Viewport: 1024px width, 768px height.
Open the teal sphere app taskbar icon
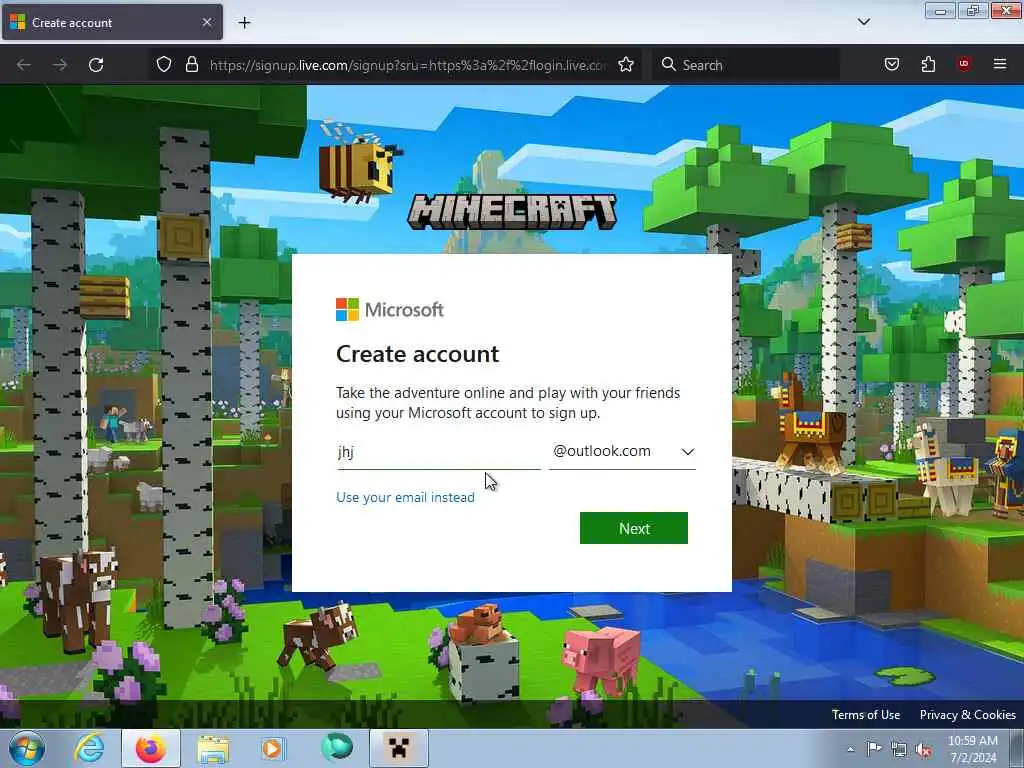337,747
